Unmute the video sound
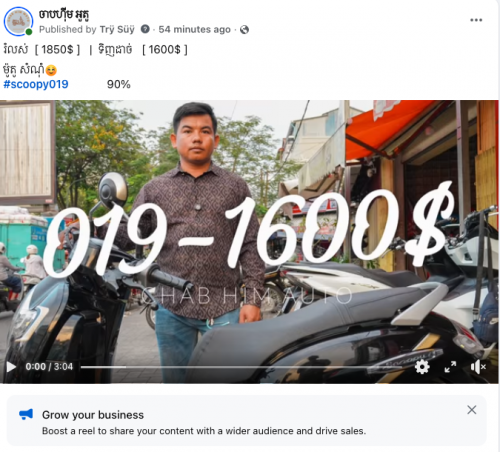500x452 pixels. pos(478,367)
